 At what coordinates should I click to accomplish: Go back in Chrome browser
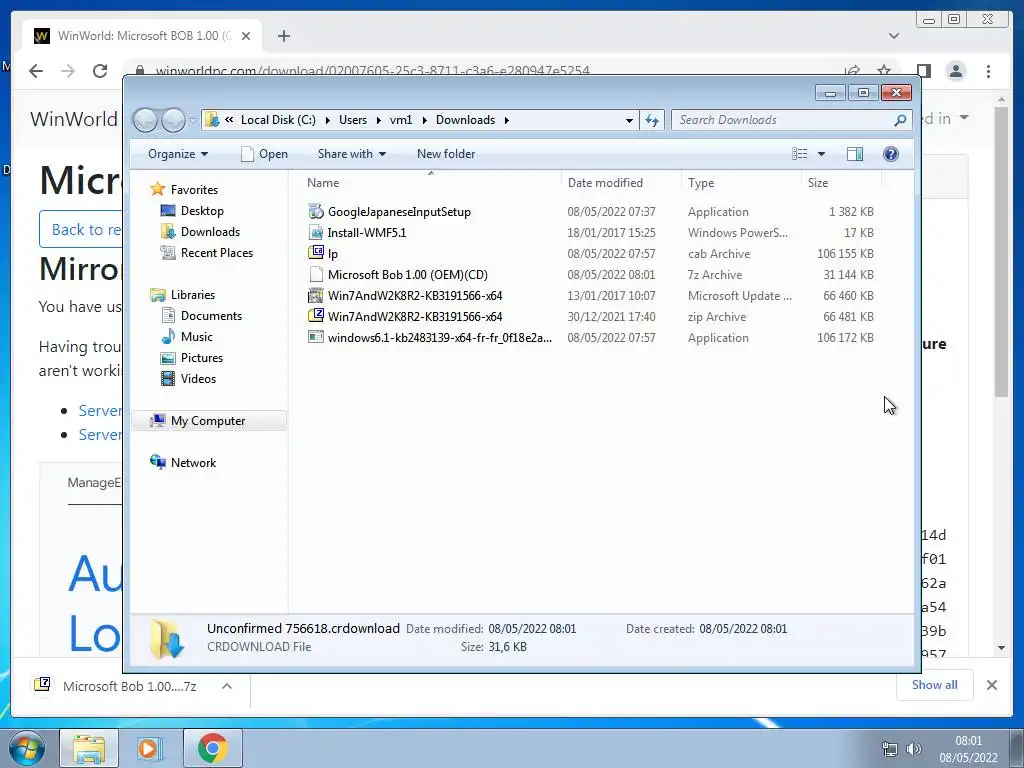pos(36,71)
